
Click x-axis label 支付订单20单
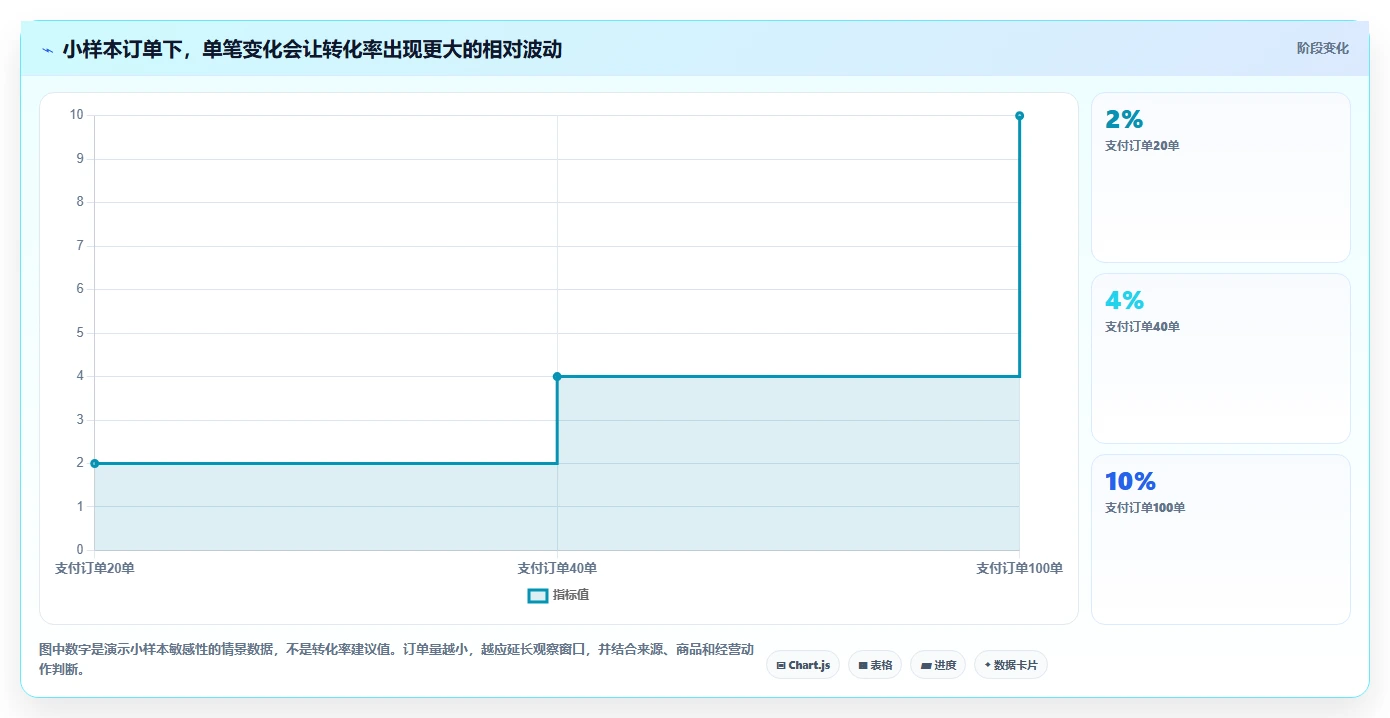[x=95, y=568]
